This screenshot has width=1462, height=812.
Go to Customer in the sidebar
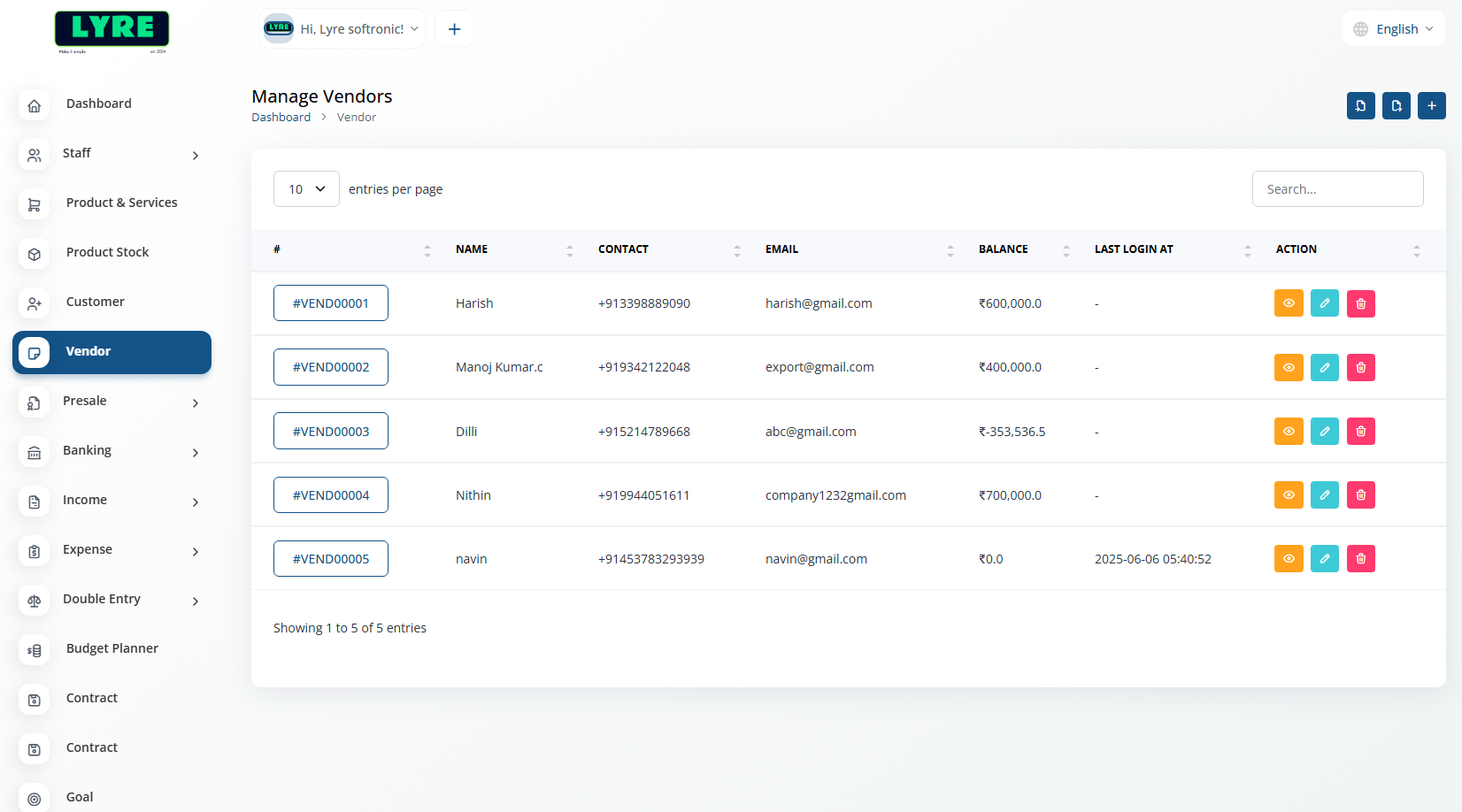(95, 303)
